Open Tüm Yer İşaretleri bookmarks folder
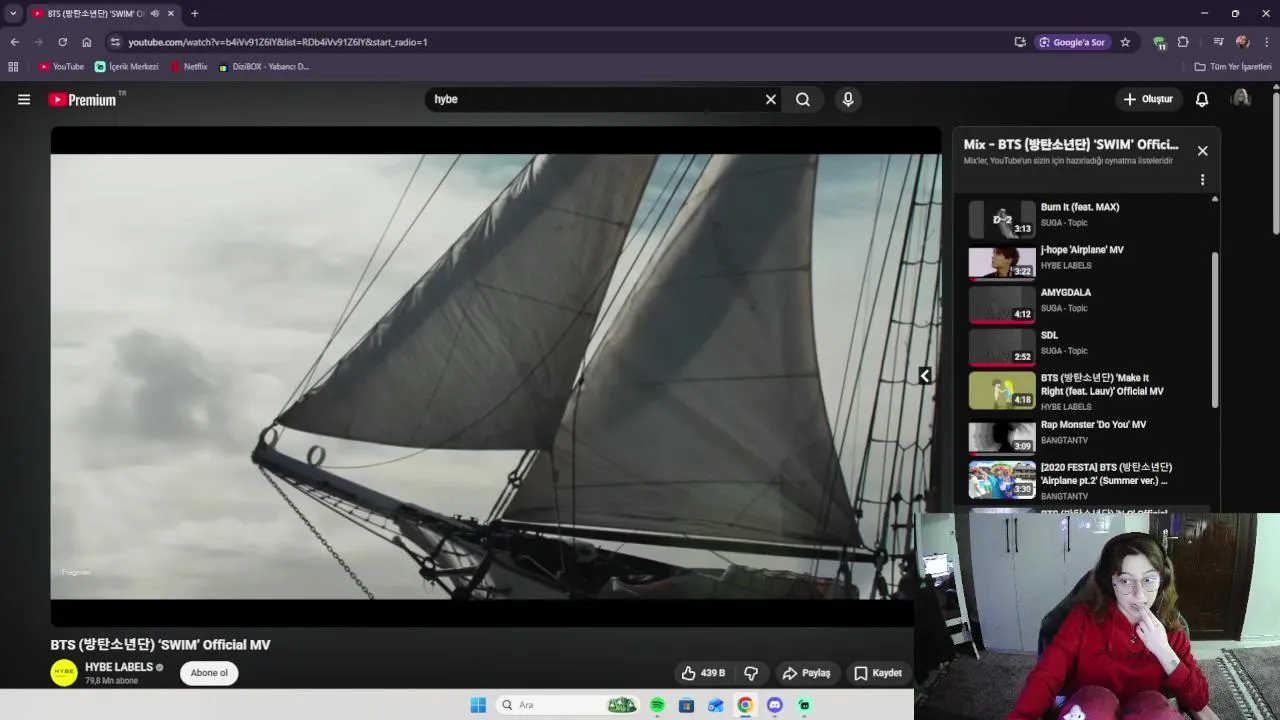The width and height of the screenshot is (1280, 720). pyautogui.click(x=1233, y=67)
